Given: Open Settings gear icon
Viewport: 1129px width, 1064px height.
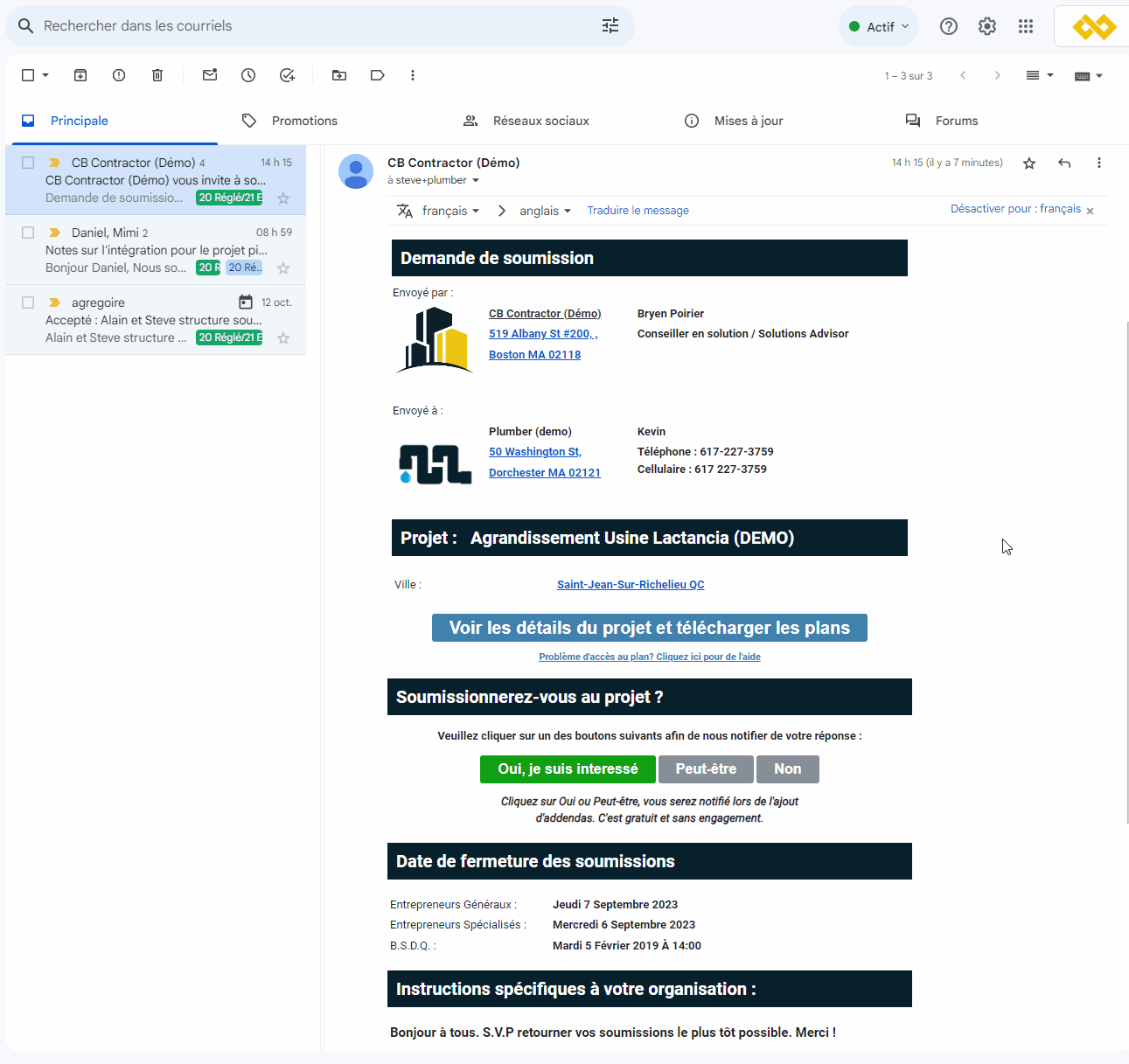Looking at the screenshot, I should pyautogui.click(x=987, y=26).
